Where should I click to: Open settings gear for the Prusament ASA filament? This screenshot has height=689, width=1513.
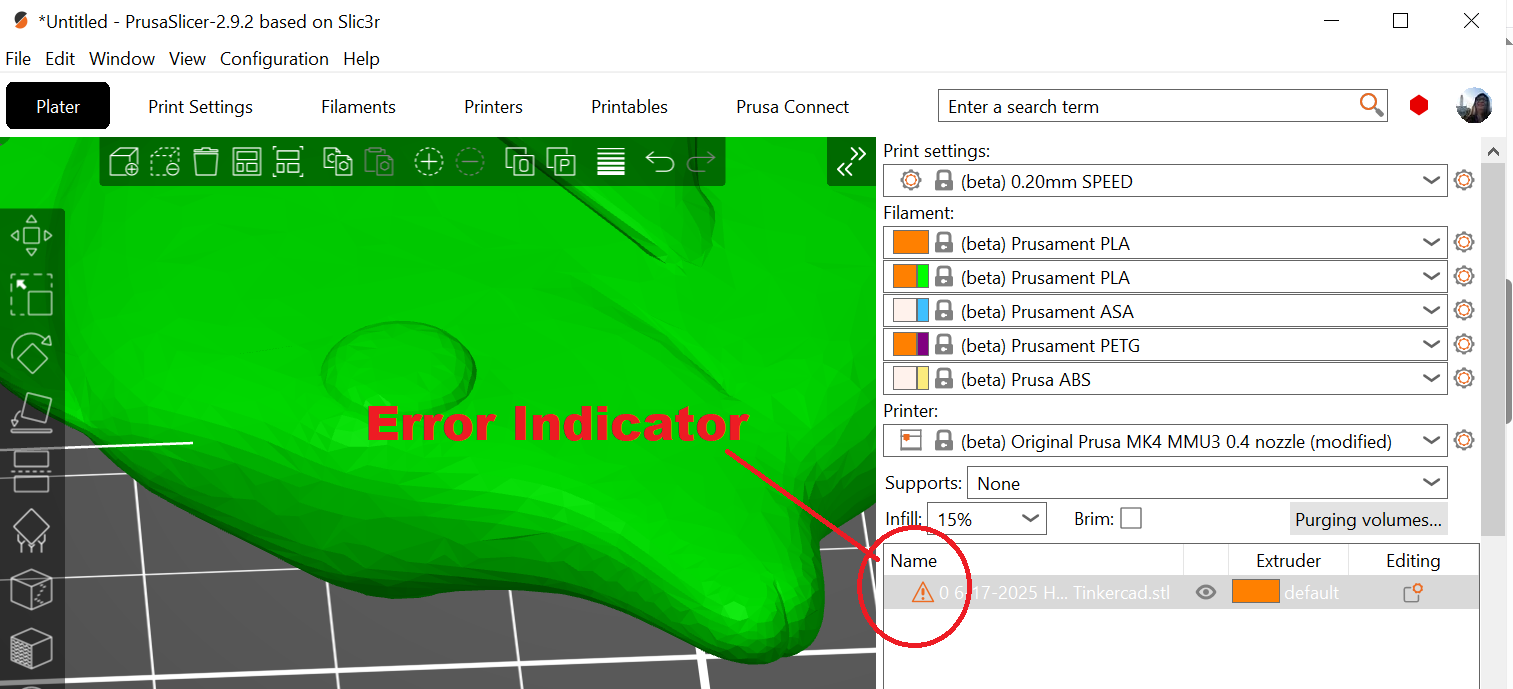pyautogui.click(x=1464, y=310)
